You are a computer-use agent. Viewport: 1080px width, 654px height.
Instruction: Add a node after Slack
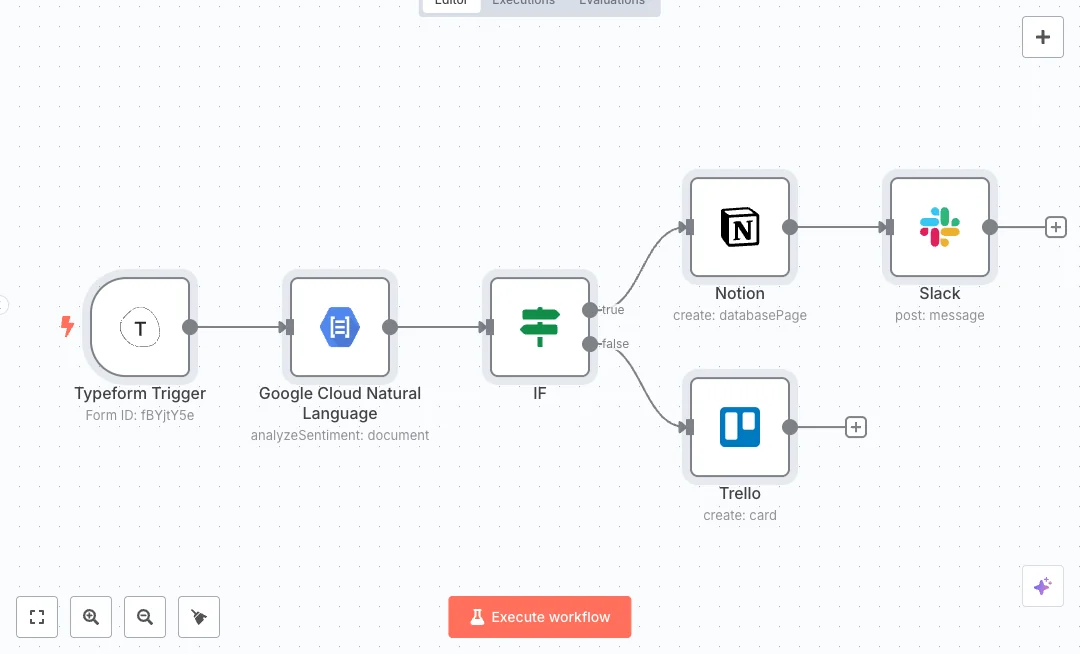point(1056,227)
